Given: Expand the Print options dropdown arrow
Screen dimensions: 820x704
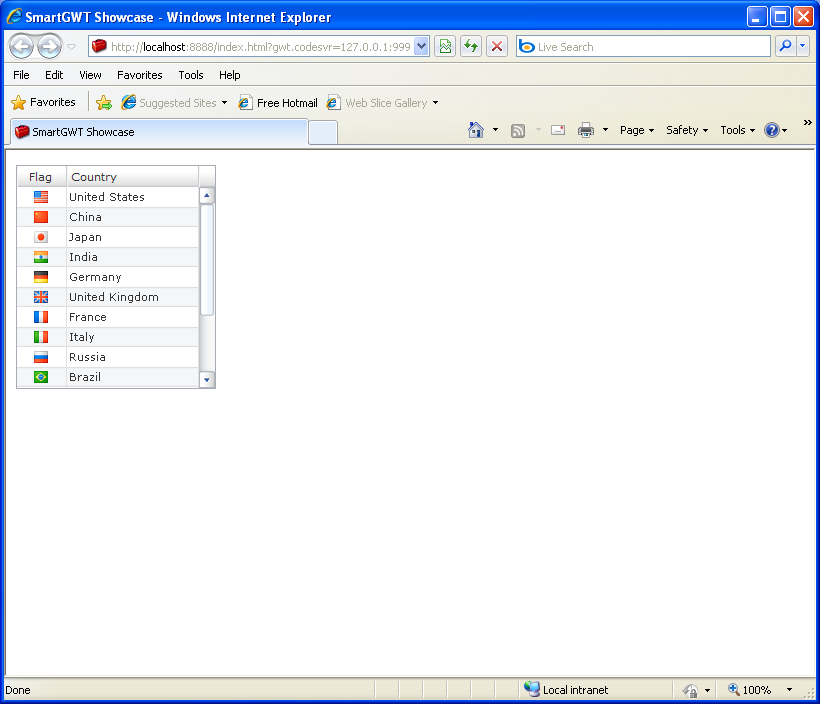Looking at the screenshot, I should tap(606, 130).
